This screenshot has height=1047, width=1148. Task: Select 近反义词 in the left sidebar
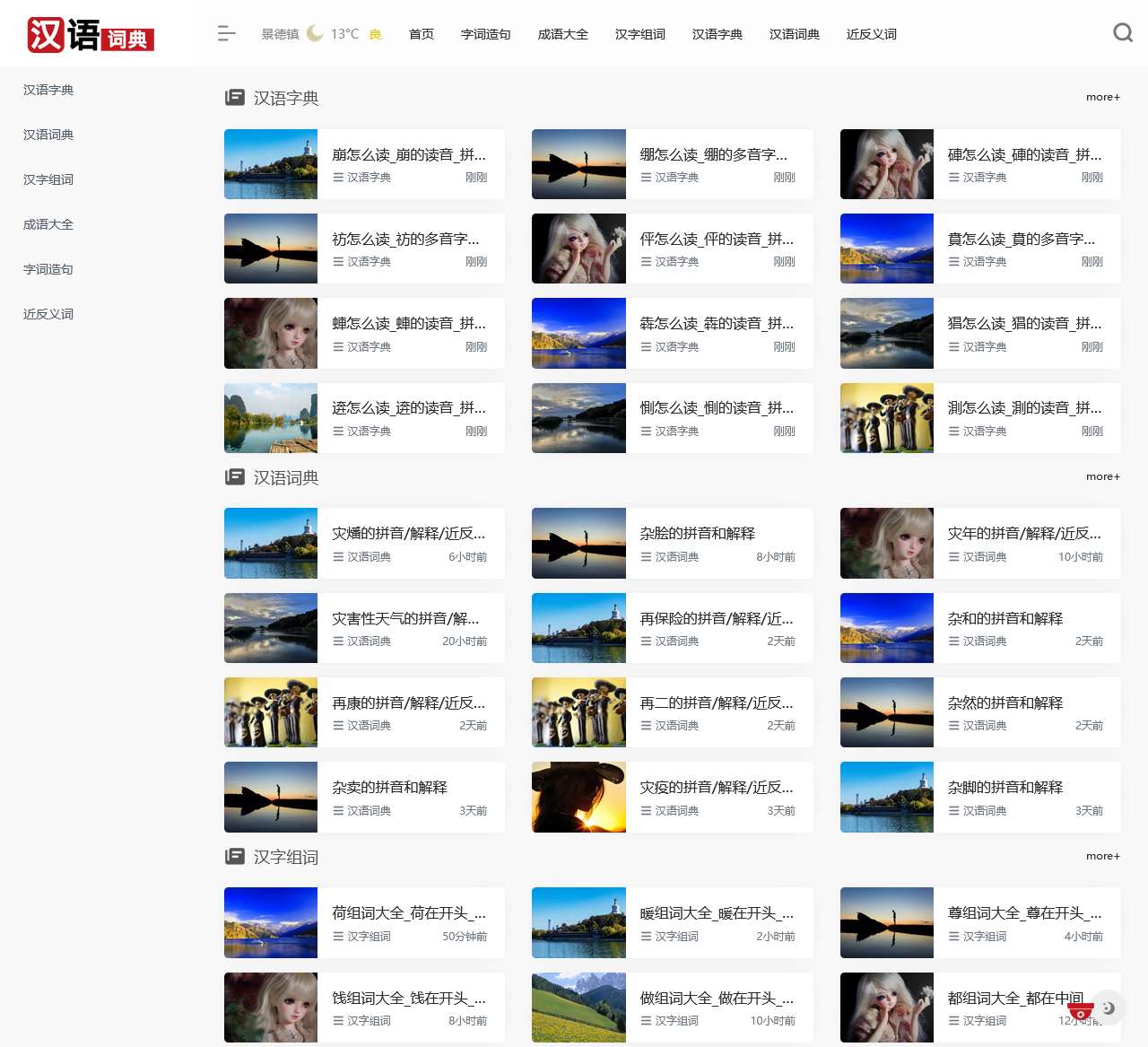[x=48, y=314]
